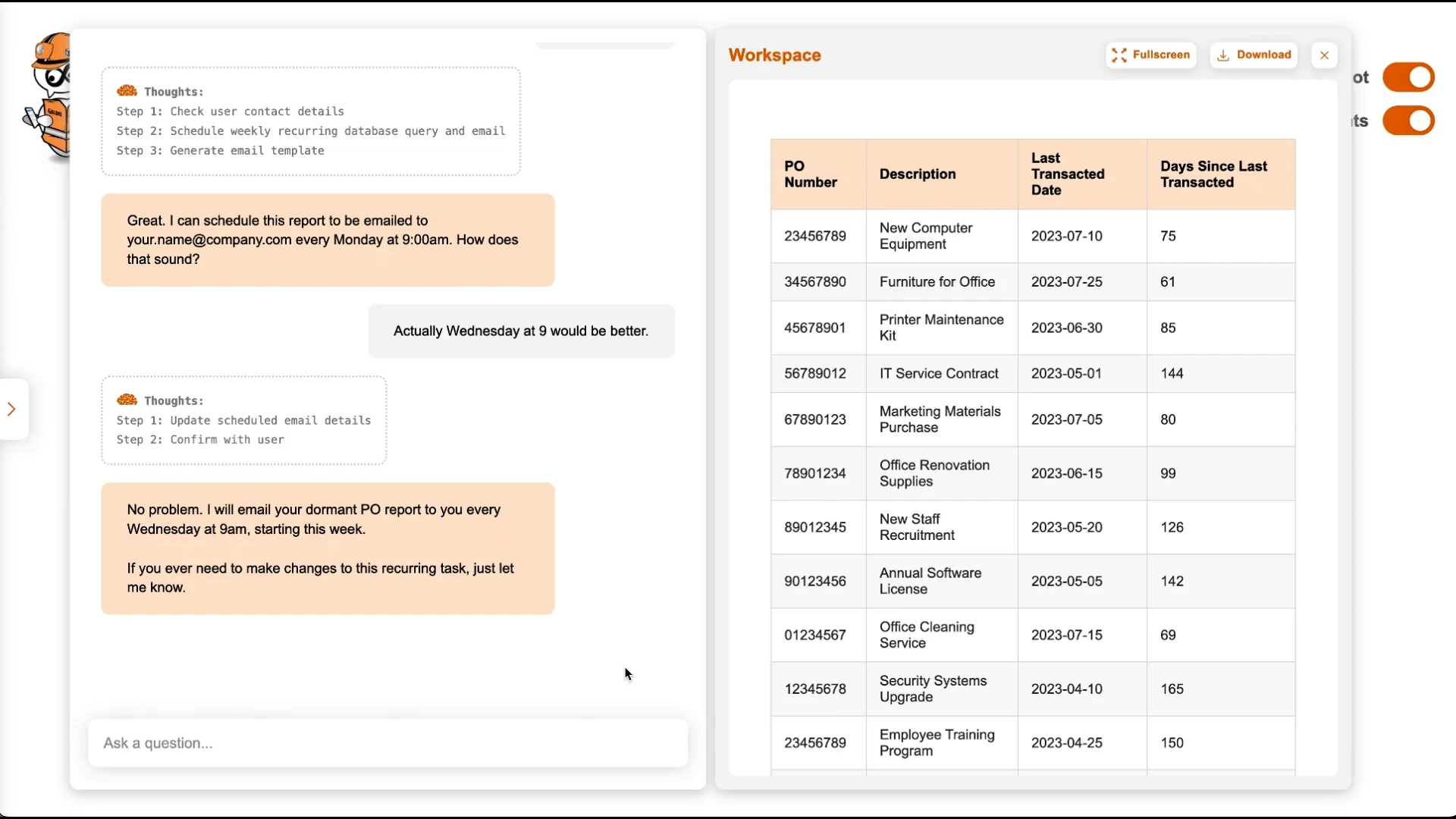Click the Fullscreen button
The image size is (1456, 819).
1150,55
